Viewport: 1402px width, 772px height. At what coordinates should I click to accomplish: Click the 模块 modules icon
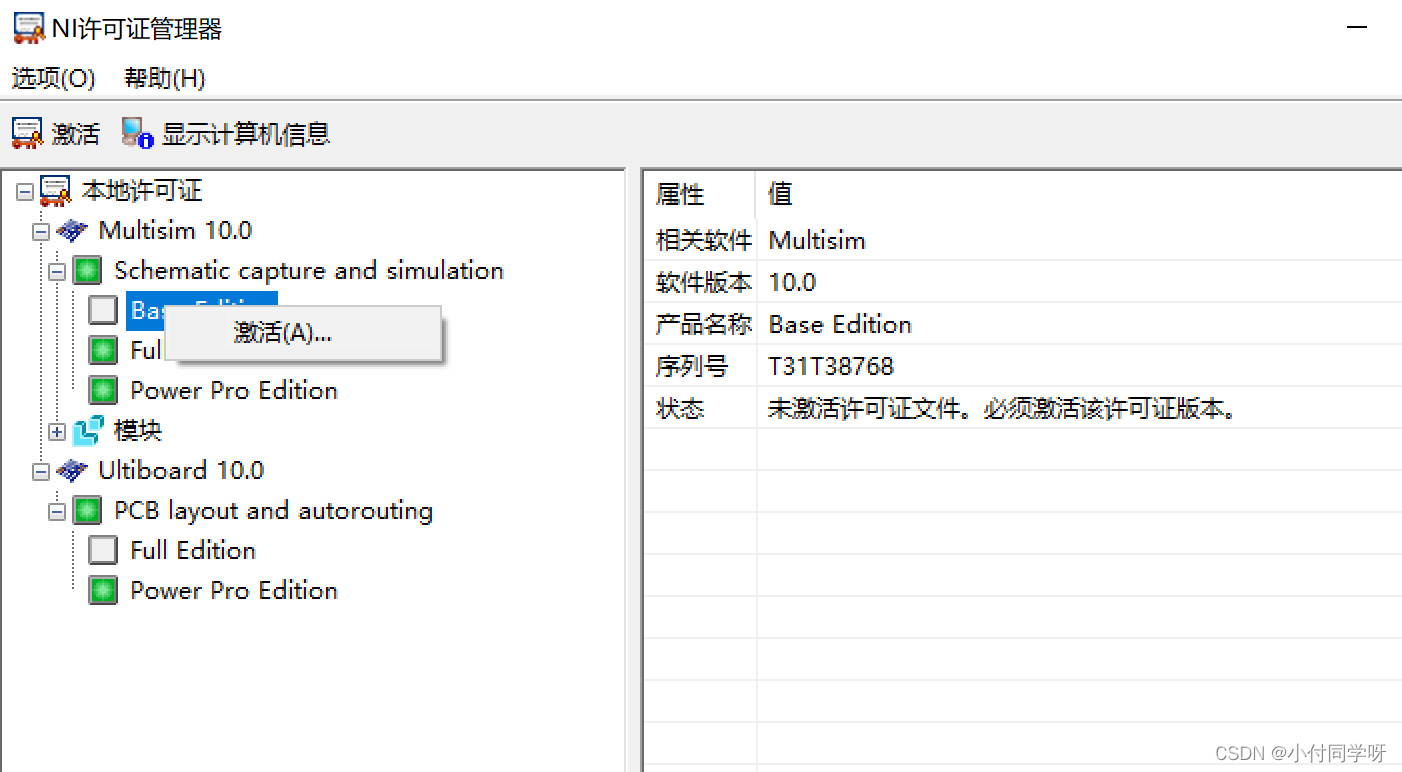click(88, 431)
